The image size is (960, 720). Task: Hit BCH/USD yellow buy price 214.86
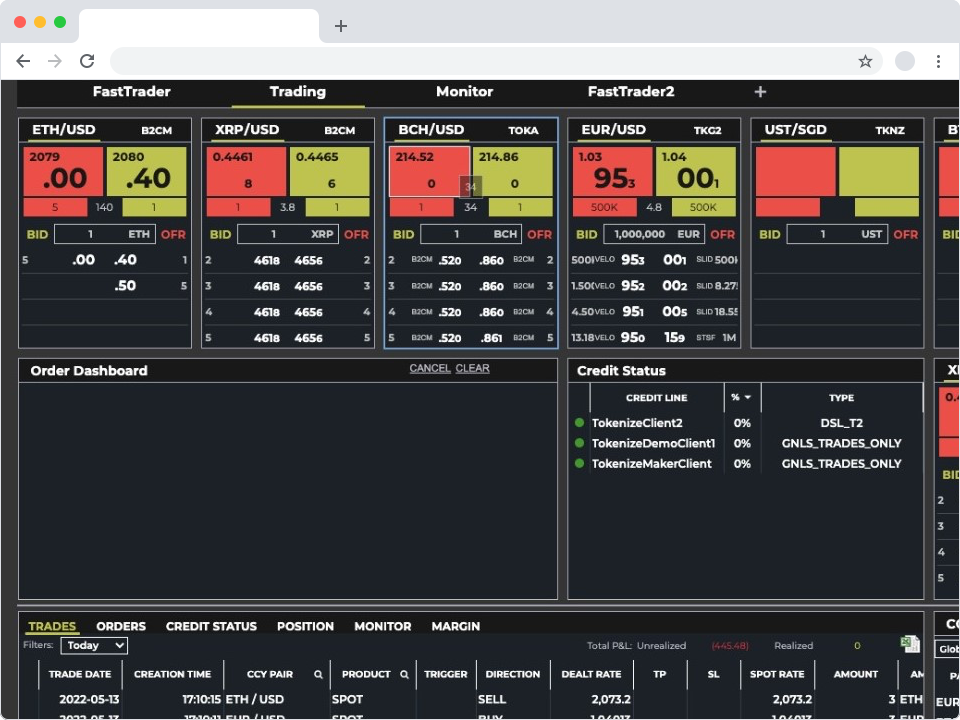(x=512, y=171)
